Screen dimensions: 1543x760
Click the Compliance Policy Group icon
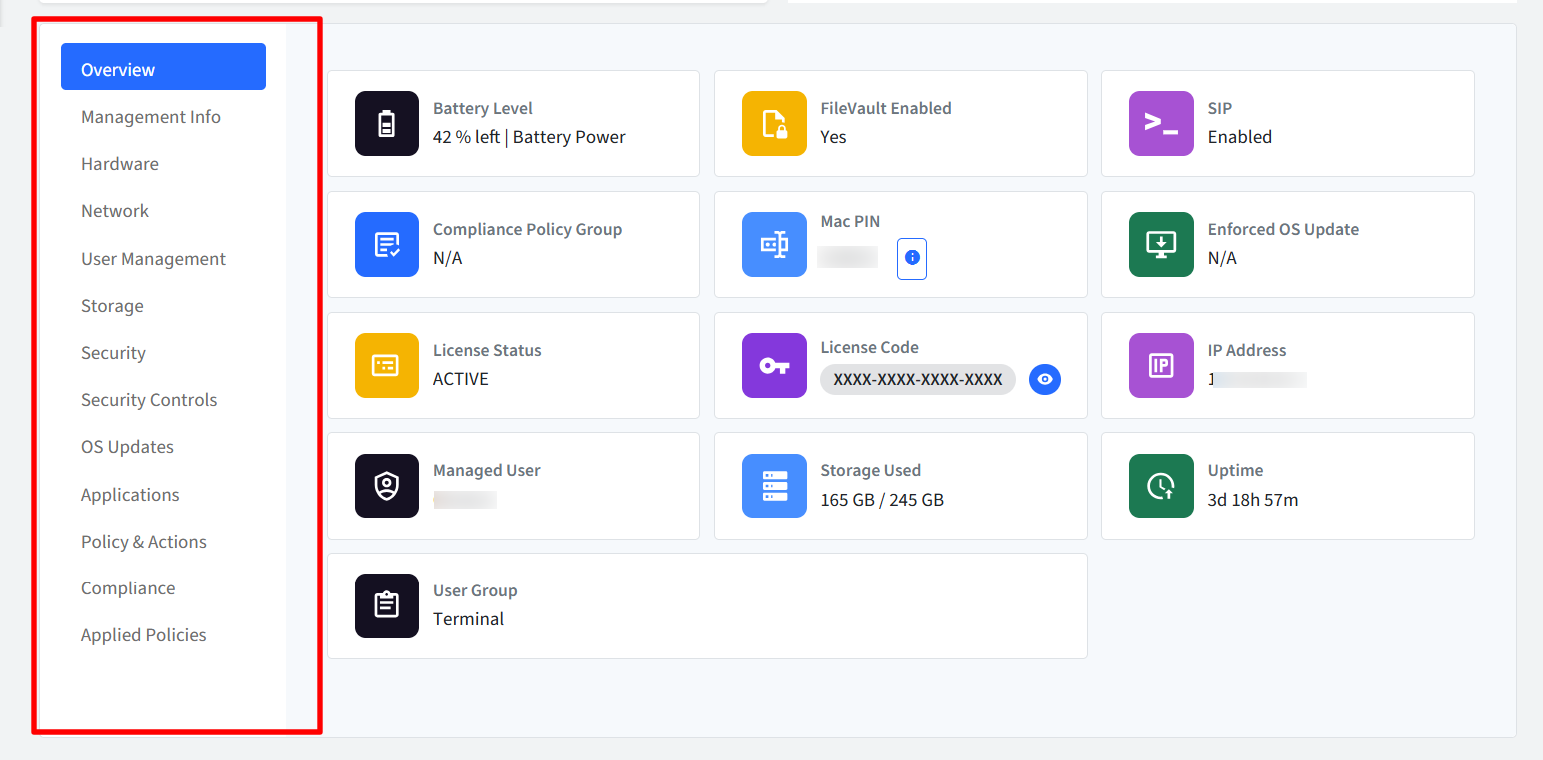387,244
